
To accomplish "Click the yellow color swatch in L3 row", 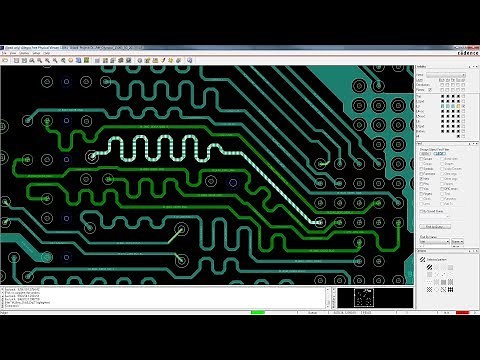I will 458,106.
